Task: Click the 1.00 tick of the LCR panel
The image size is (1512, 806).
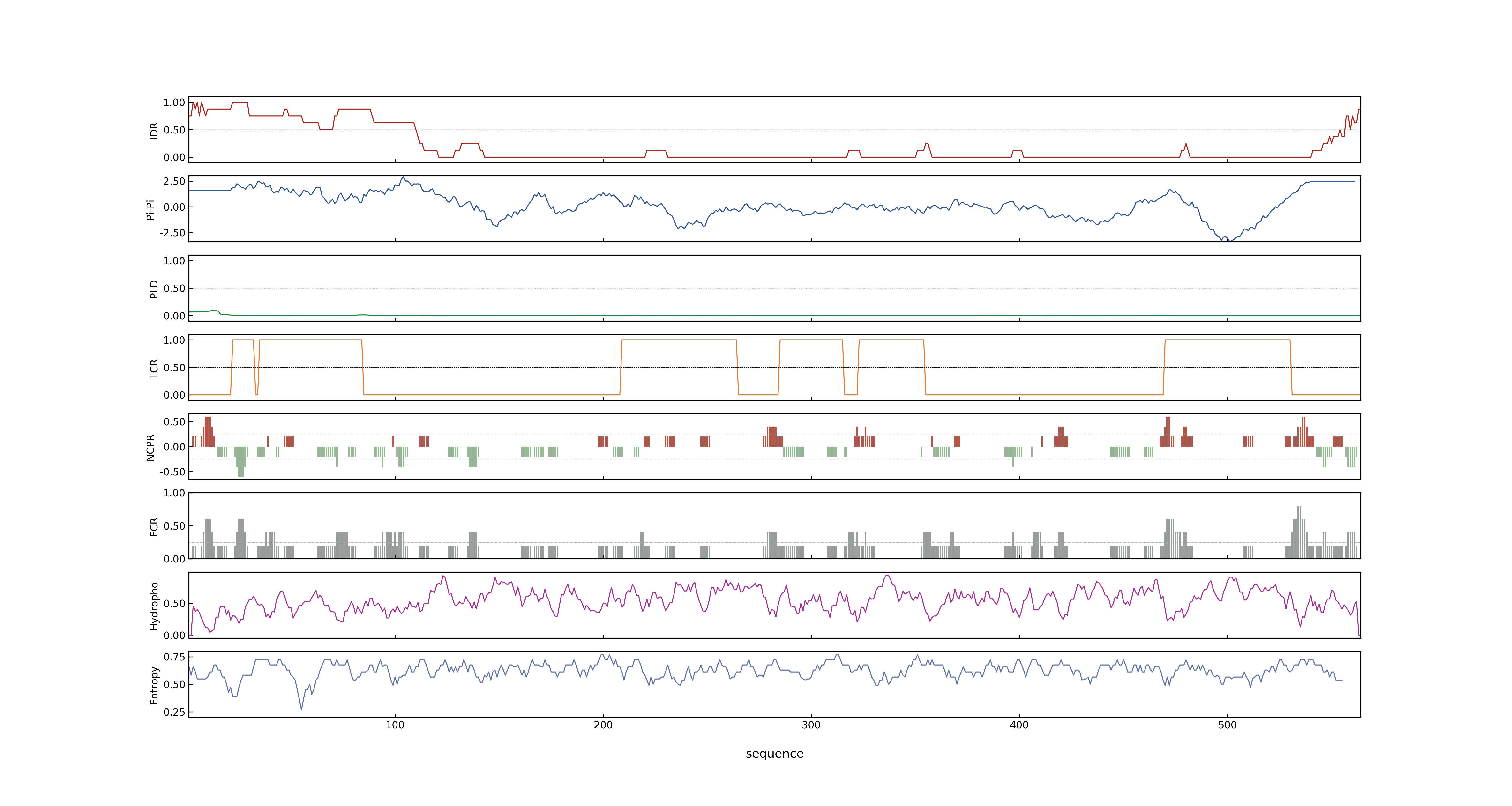Action: coord(174,340)
